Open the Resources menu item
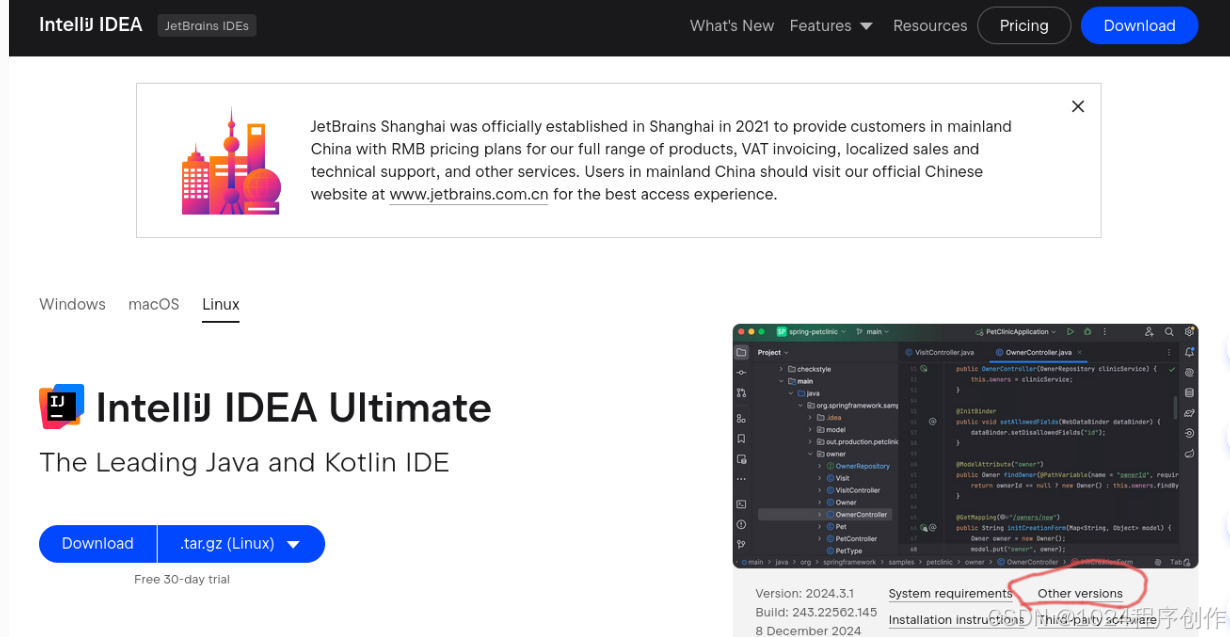The image size is (1230, 637). 930,26
